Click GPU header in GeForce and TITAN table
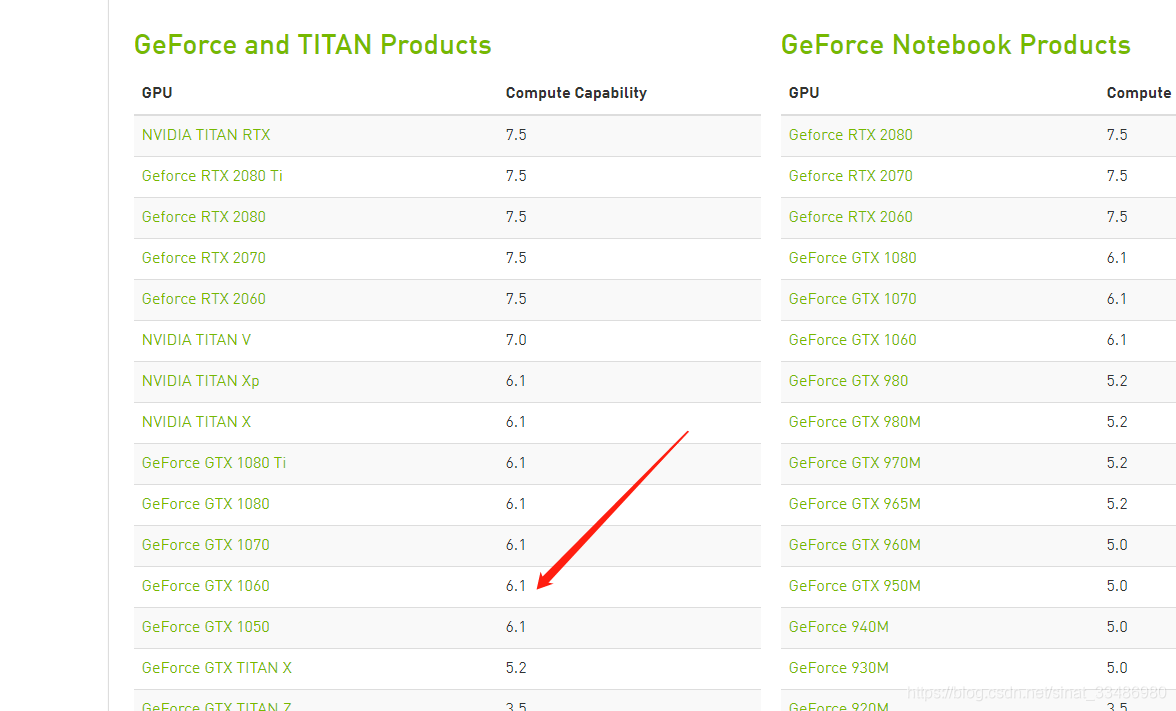The image size is (1176, 711). click(x=157, y=93)
